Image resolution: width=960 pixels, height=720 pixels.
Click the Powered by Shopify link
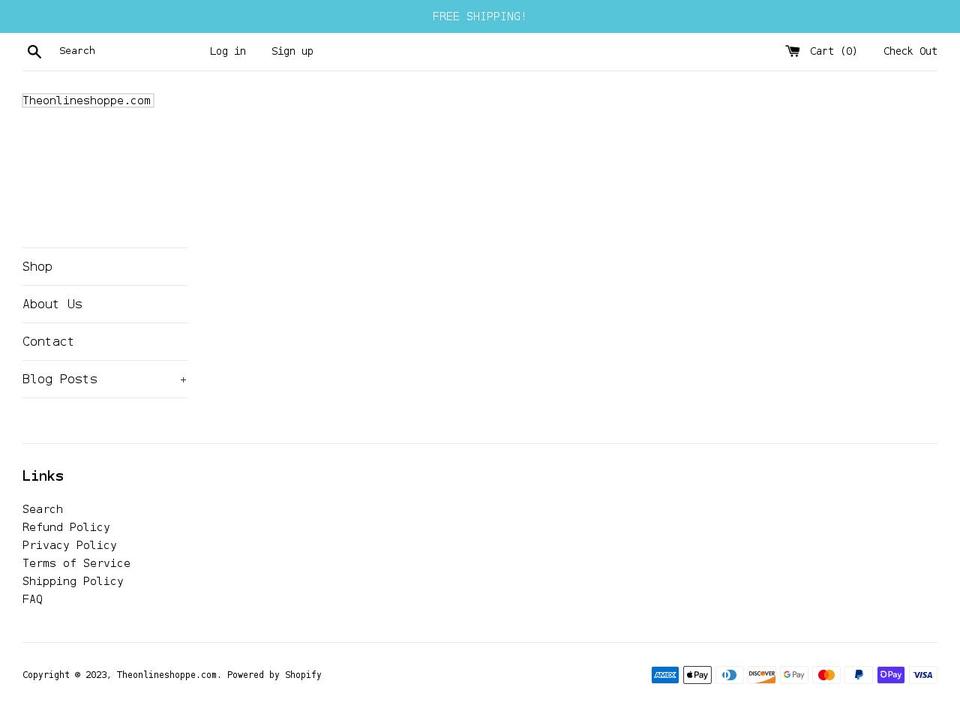[274, 675]
